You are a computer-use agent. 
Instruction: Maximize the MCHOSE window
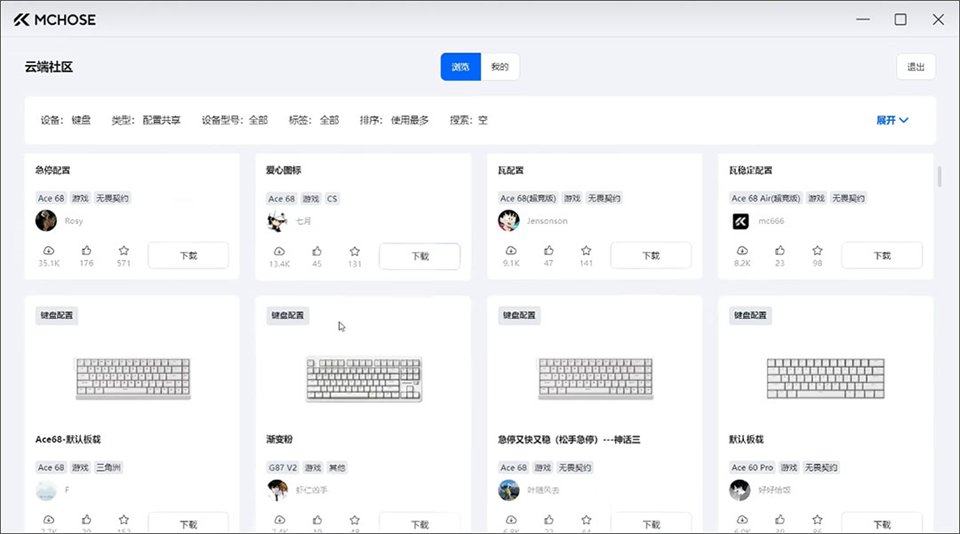901,20
